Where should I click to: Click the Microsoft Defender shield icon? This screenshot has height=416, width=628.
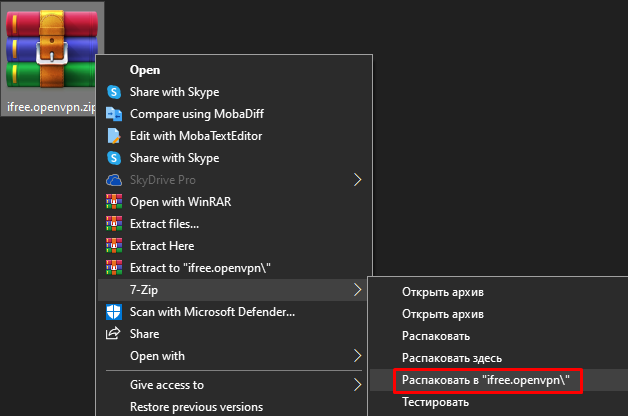point(113,312)
